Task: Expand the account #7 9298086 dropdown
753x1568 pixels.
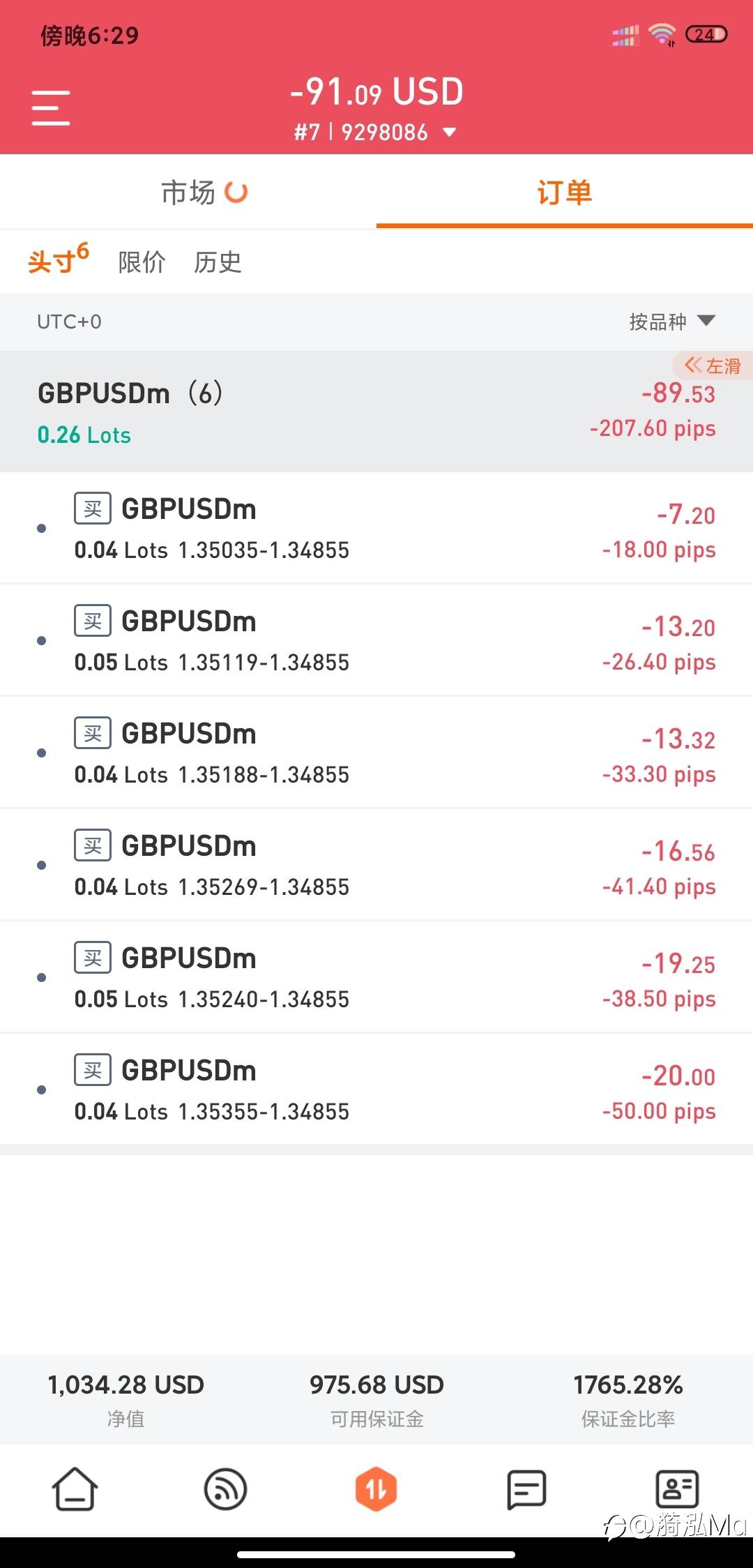Action: pyautogui.click(x=375, y=132)
